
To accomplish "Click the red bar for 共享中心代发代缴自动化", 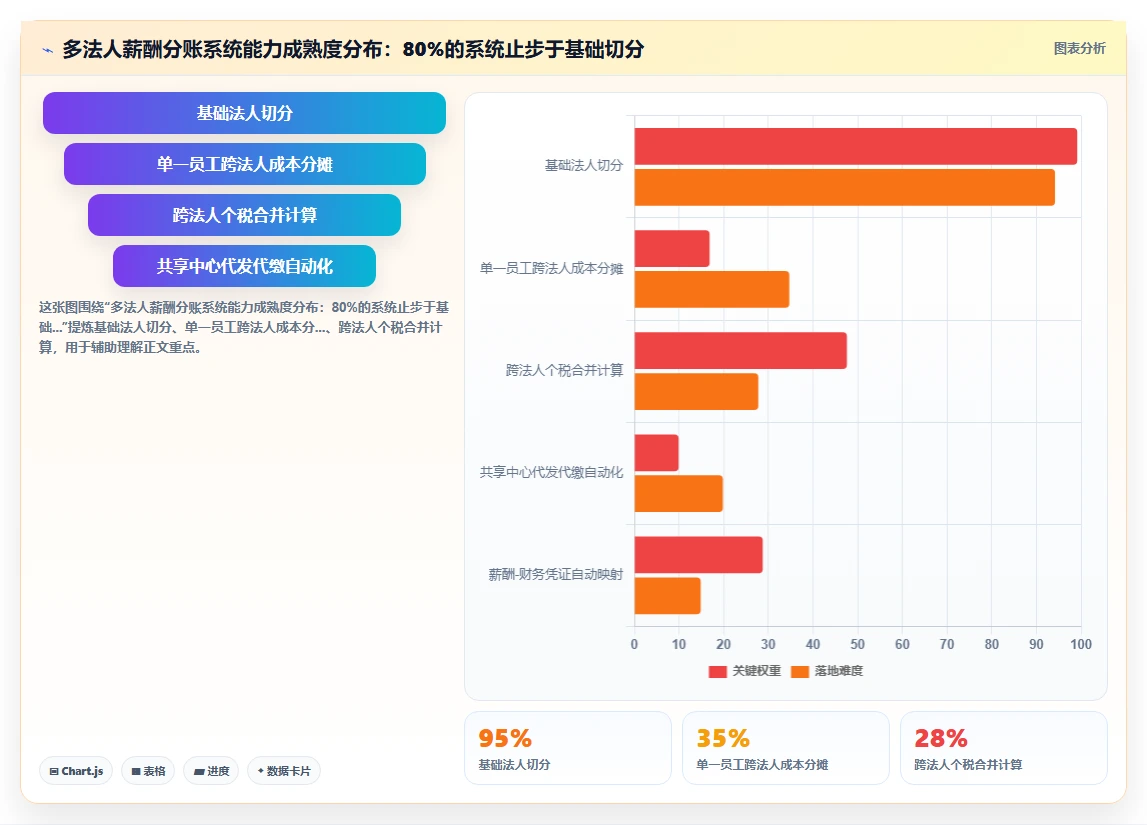I will (656, 453).
